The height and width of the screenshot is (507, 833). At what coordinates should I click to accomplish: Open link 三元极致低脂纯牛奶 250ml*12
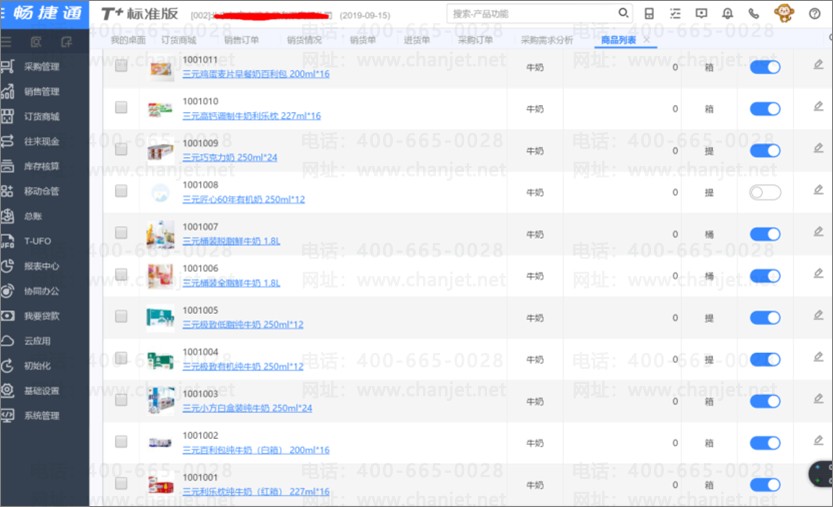pos(243,324)
